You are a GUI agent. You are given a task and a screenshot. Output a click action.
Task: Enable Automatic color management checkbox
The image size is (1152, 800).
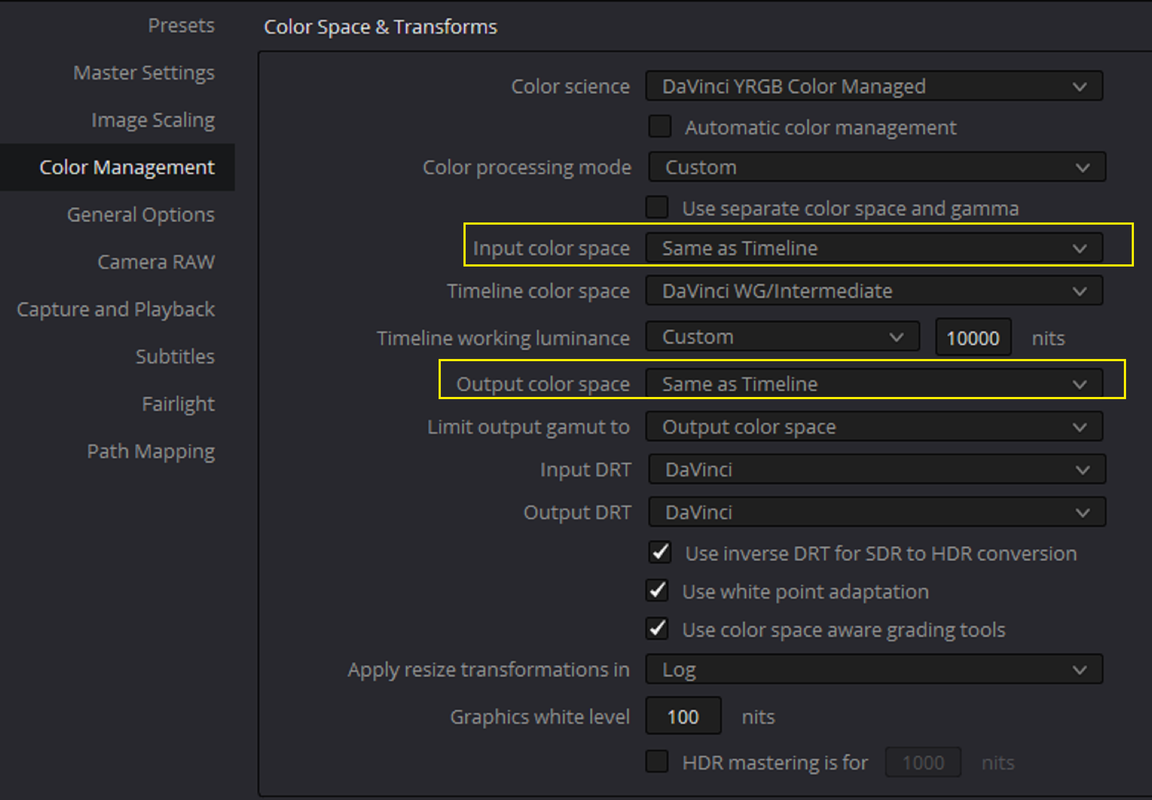pyautogui.click(x=660, y=126)
